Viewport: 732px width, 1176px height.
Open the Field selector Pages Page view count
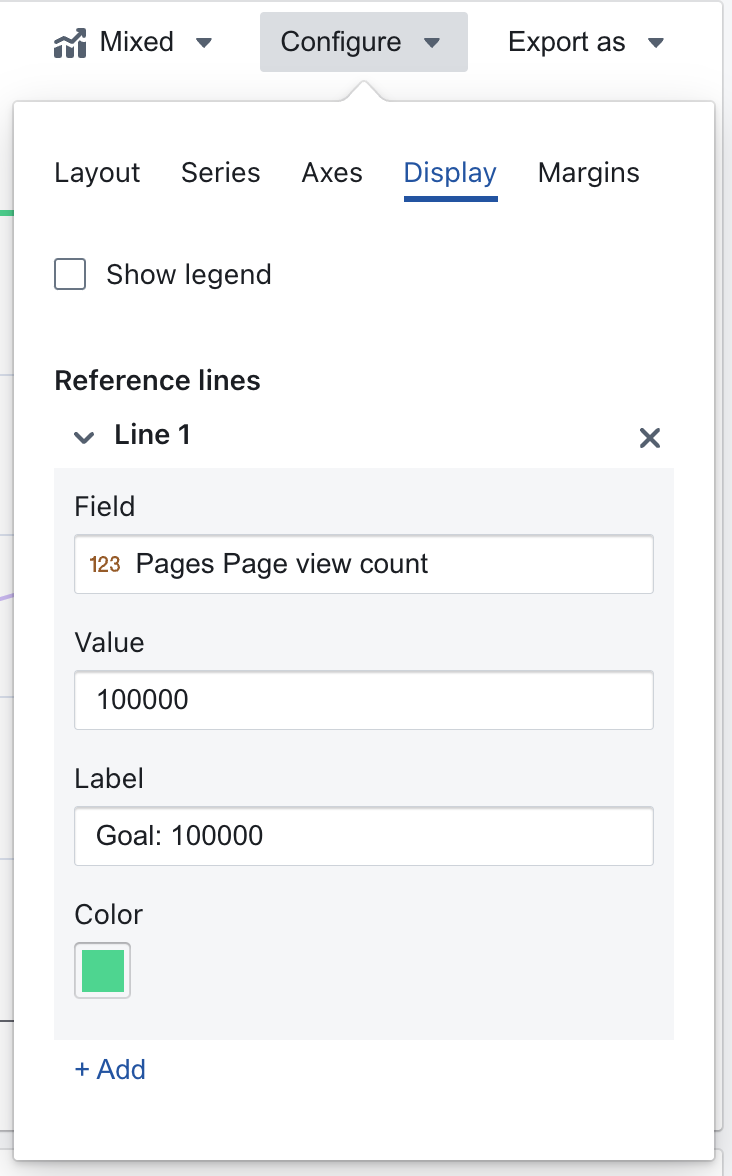tap(364, 564)
